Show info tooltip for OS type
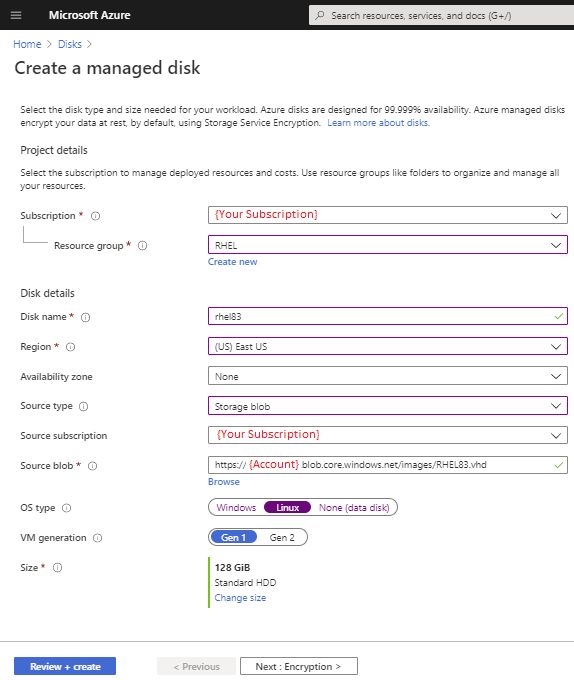The height and width of the screenshot is (680, 574). [x=66, y=508]
